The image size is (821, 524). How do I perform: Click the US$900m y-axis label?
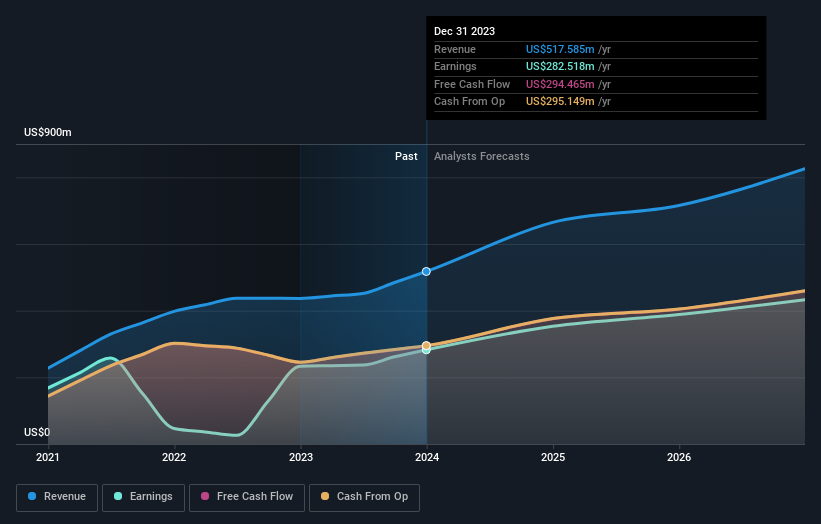tap(48, 132)
